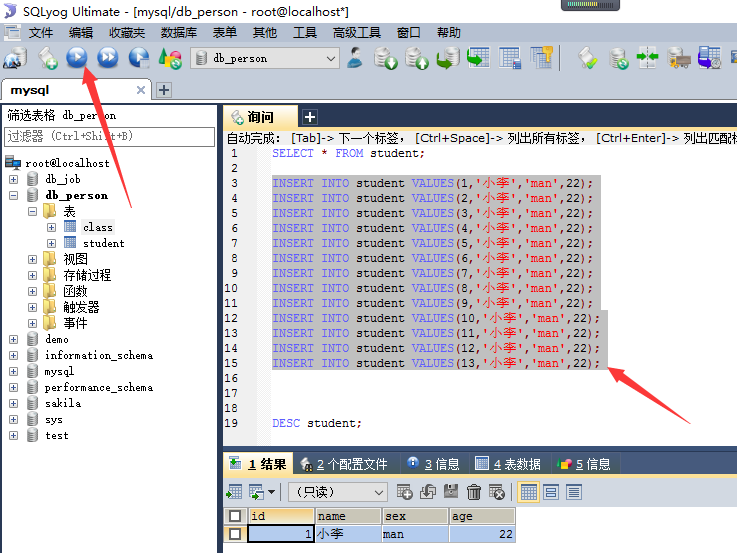Image resolution: width=737 pixels, height=553 pixels.
Task: Expand the 存储过程 stored procedures folder
Action: [32, 275]
